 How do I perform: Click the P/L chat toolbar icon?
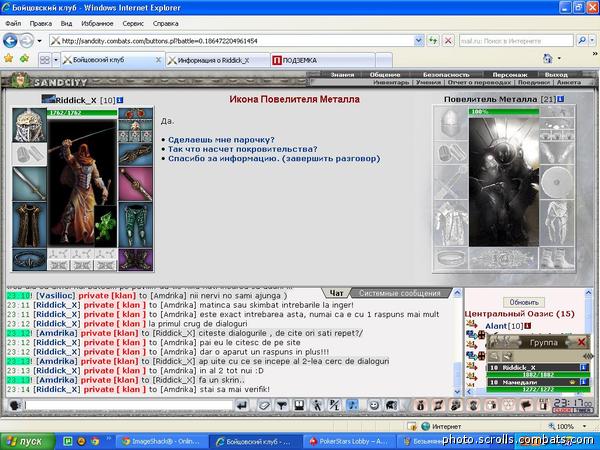coord(334,405)
